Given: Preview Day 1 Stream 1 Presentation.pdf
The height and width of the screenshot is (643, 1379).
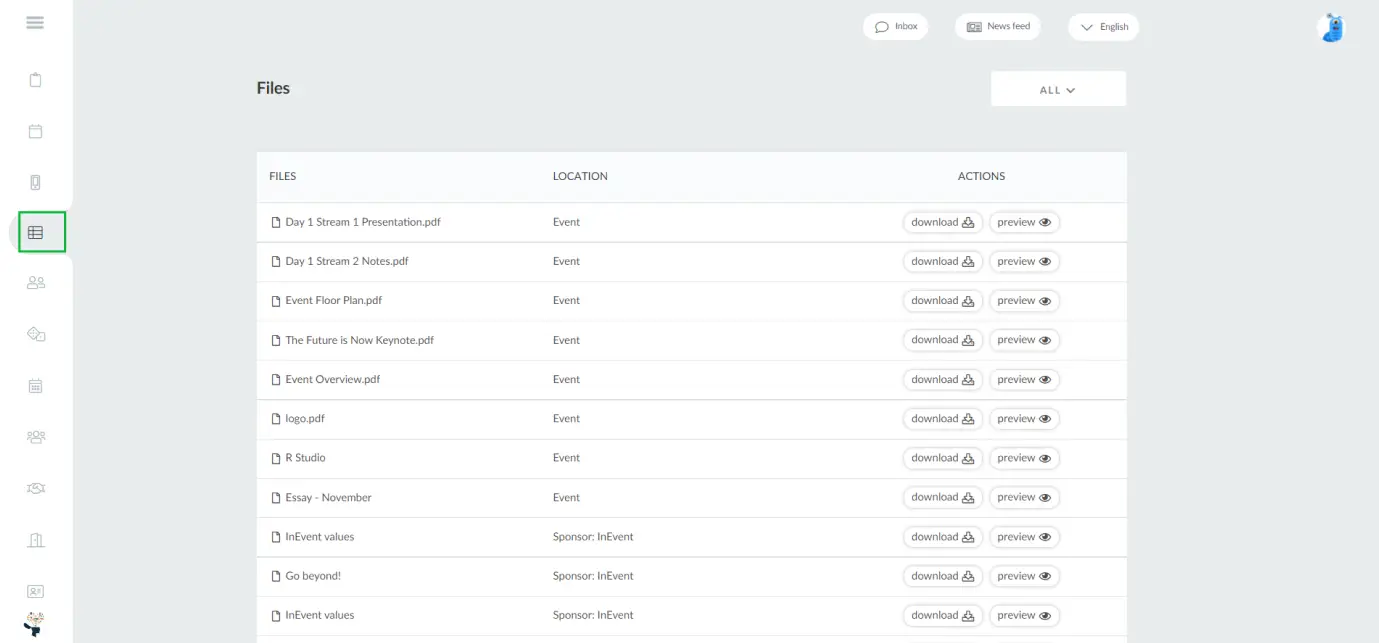Looking at the screenshot, I should point(1024,222).
